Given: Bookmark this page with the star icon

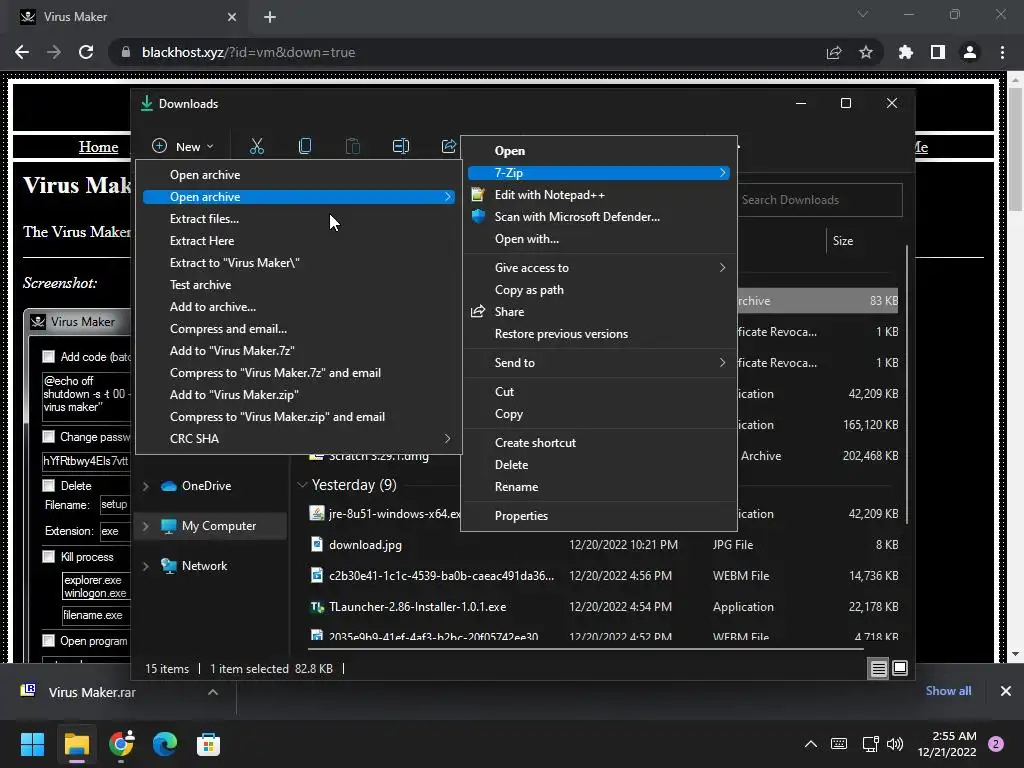Looking at the screenshot, I should 866,52.
